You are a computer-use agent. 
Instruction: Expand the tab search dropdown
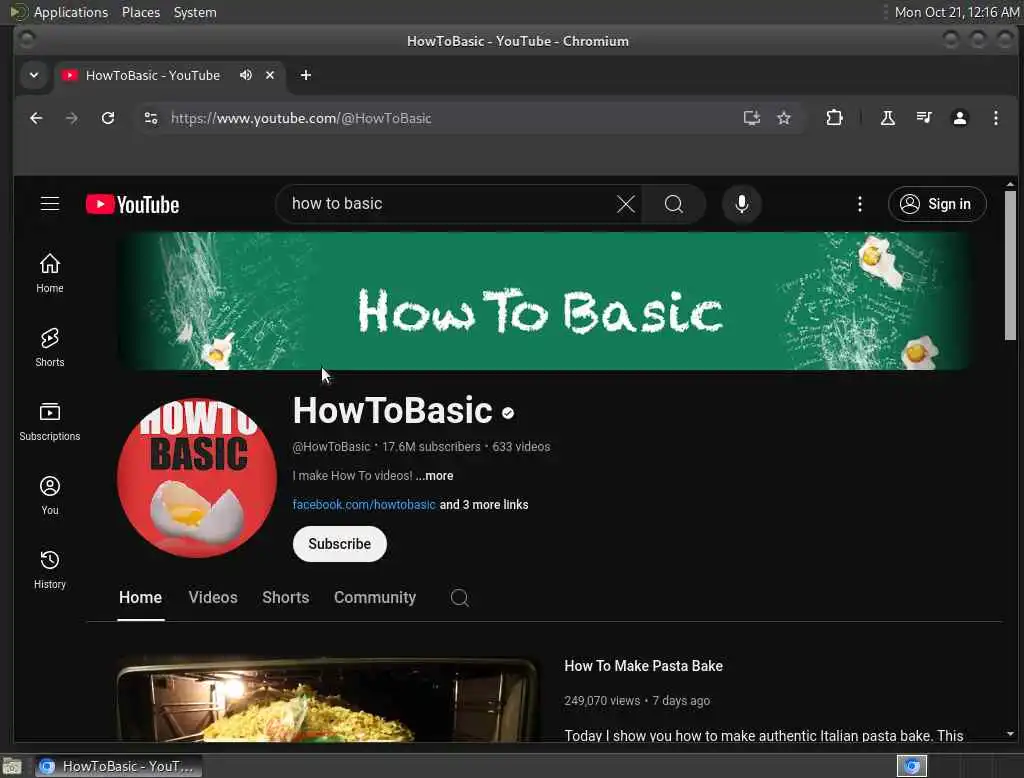[34, 75]
